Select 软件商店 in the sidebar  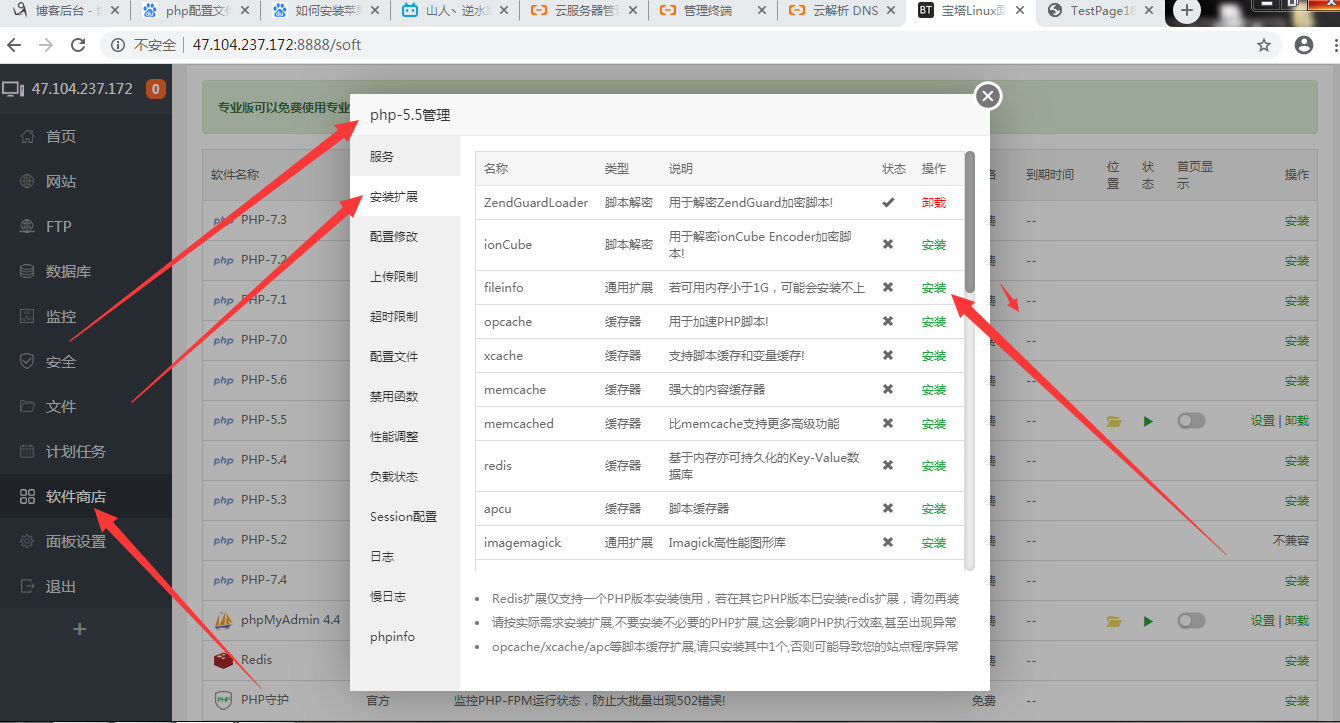pyautogui.click(x=76, y=496)
